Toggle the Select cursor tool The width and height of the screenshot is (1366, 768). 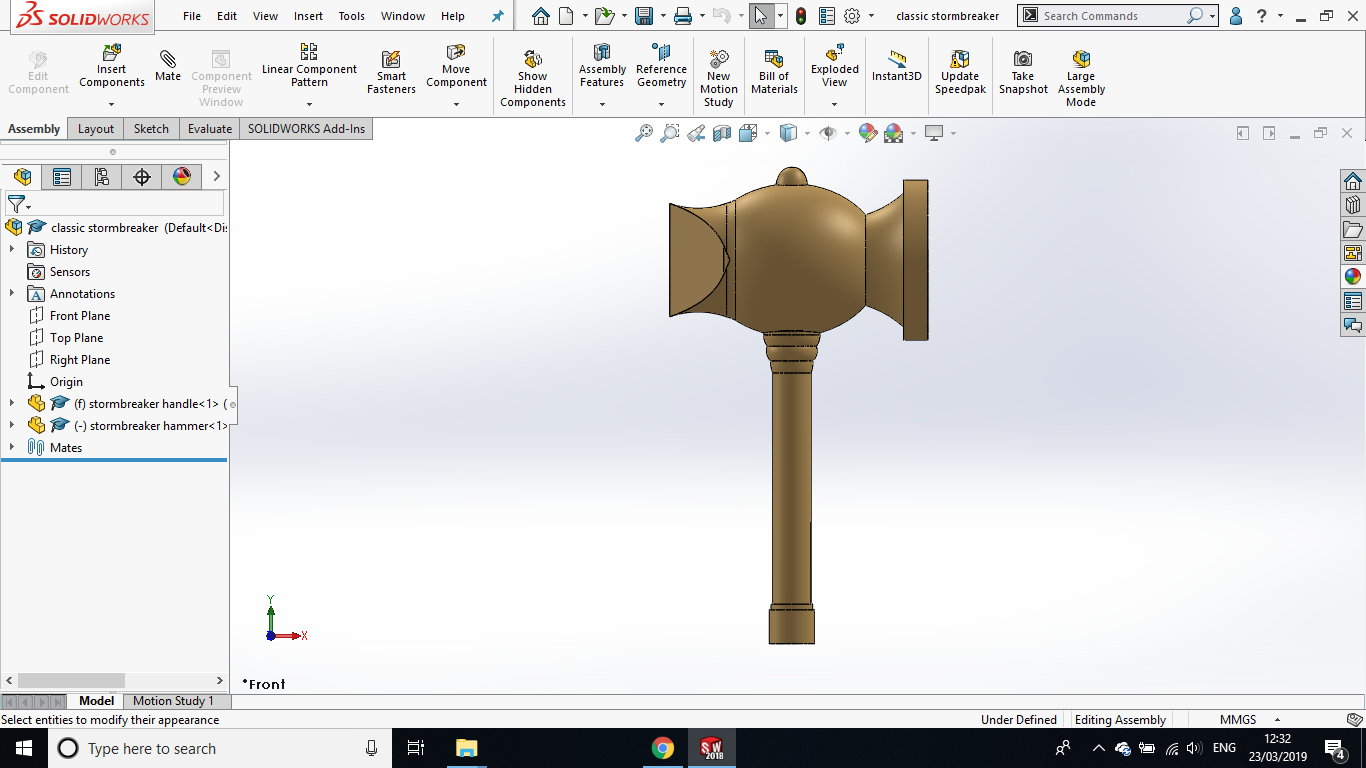point(761,16)
